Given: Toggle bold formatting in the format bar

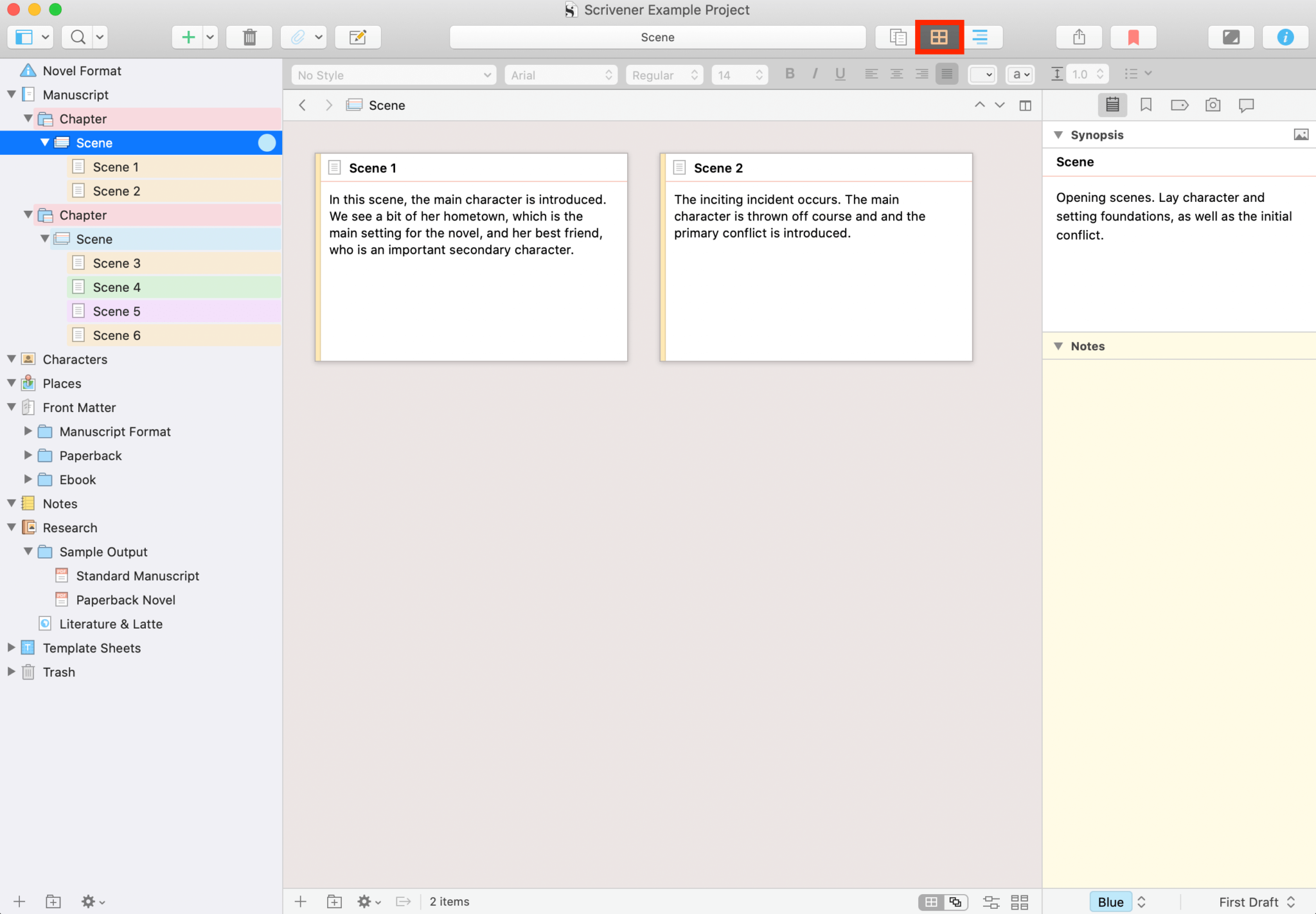Looking at the screenshot, I should [789, 74].
